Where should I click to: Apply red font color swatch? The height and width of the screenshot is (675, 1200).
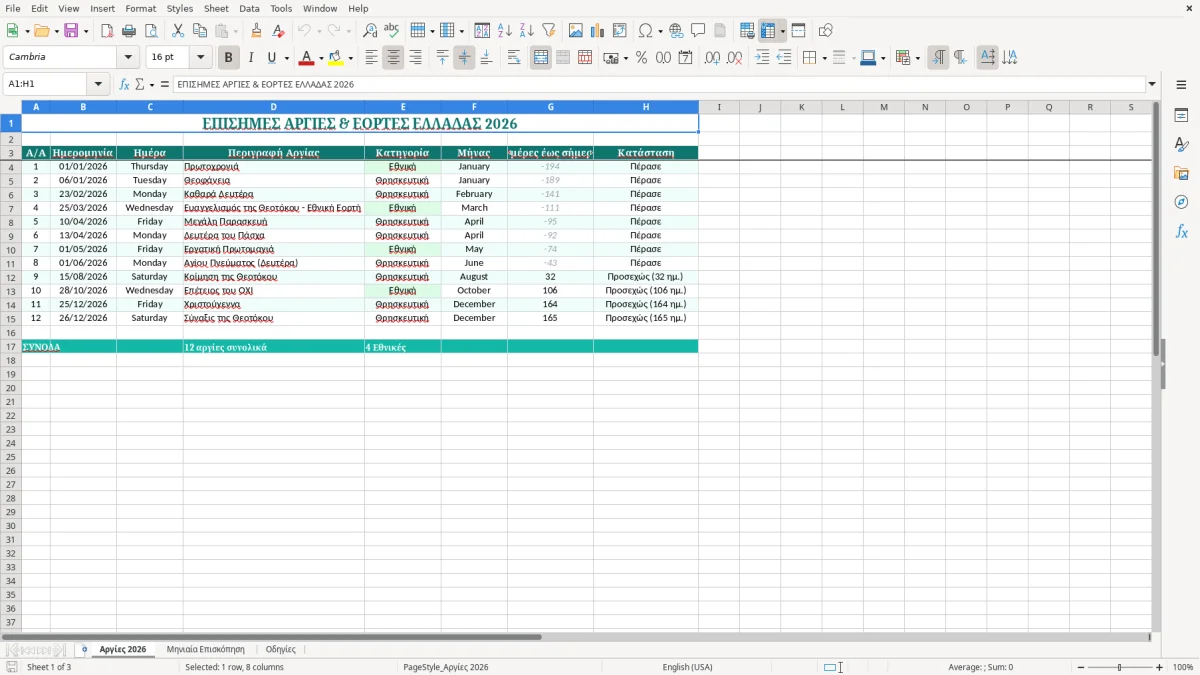(x=308, y=58)
